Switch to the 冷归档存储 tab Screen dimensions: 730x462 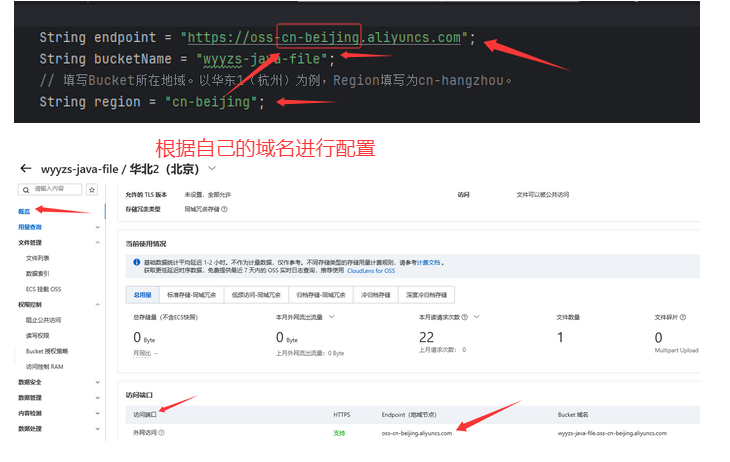376,295
